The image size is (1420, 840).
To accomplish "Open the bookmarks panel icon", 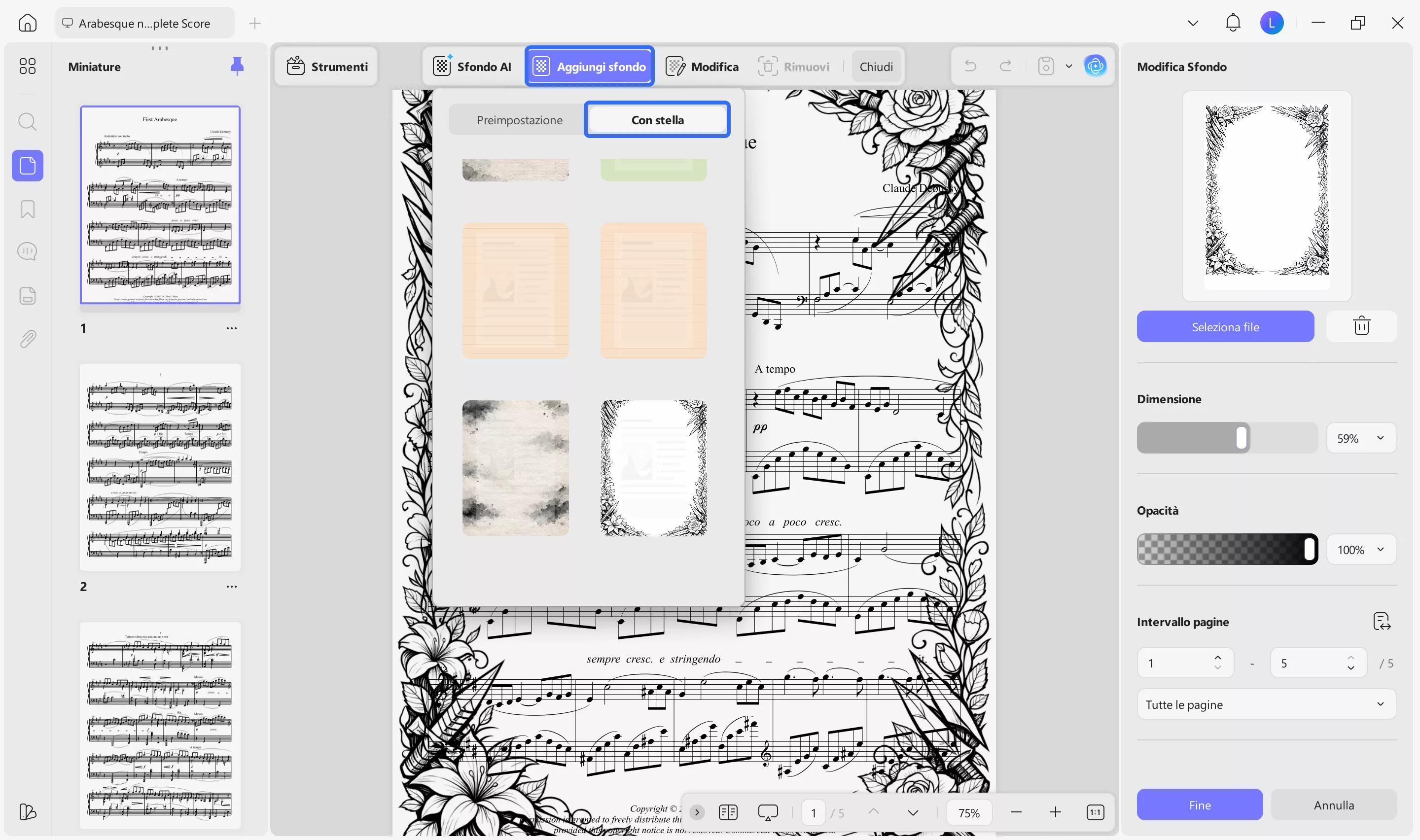I will coord(27,209).
